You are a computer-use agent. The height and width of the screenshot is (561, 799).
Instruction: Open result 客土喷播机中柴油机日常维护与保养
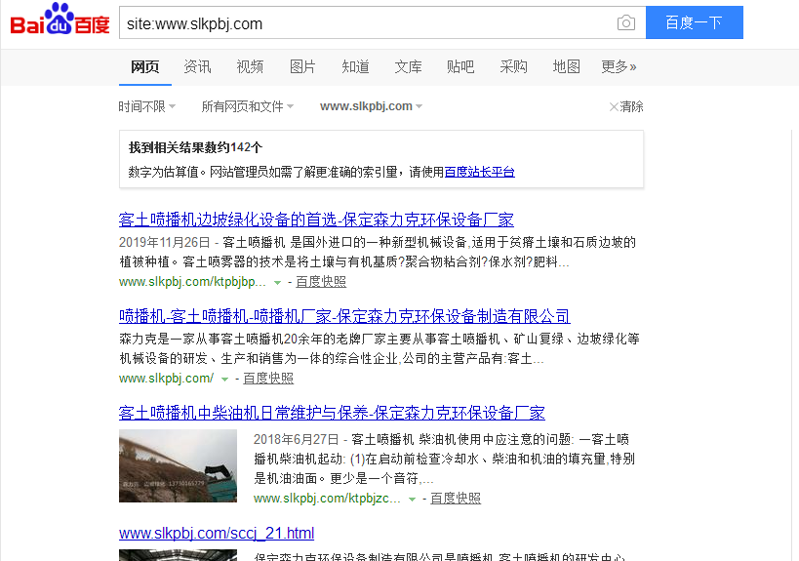pyautogui.click(x=332, y=413)
